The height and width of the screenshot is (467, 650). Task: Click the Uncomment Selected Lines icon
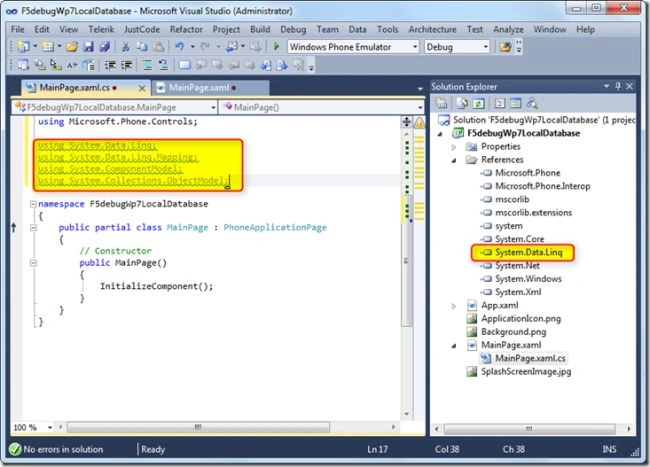[x=163, y=65]
